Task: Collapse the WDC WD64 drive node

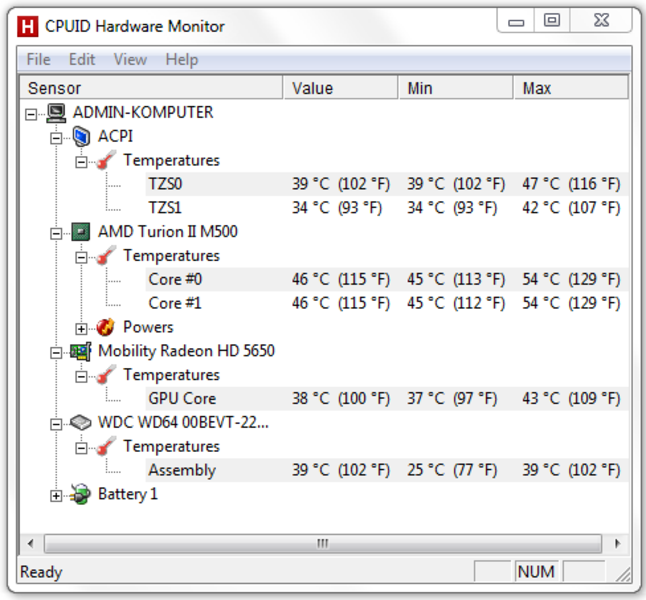Action: (56, 424)
